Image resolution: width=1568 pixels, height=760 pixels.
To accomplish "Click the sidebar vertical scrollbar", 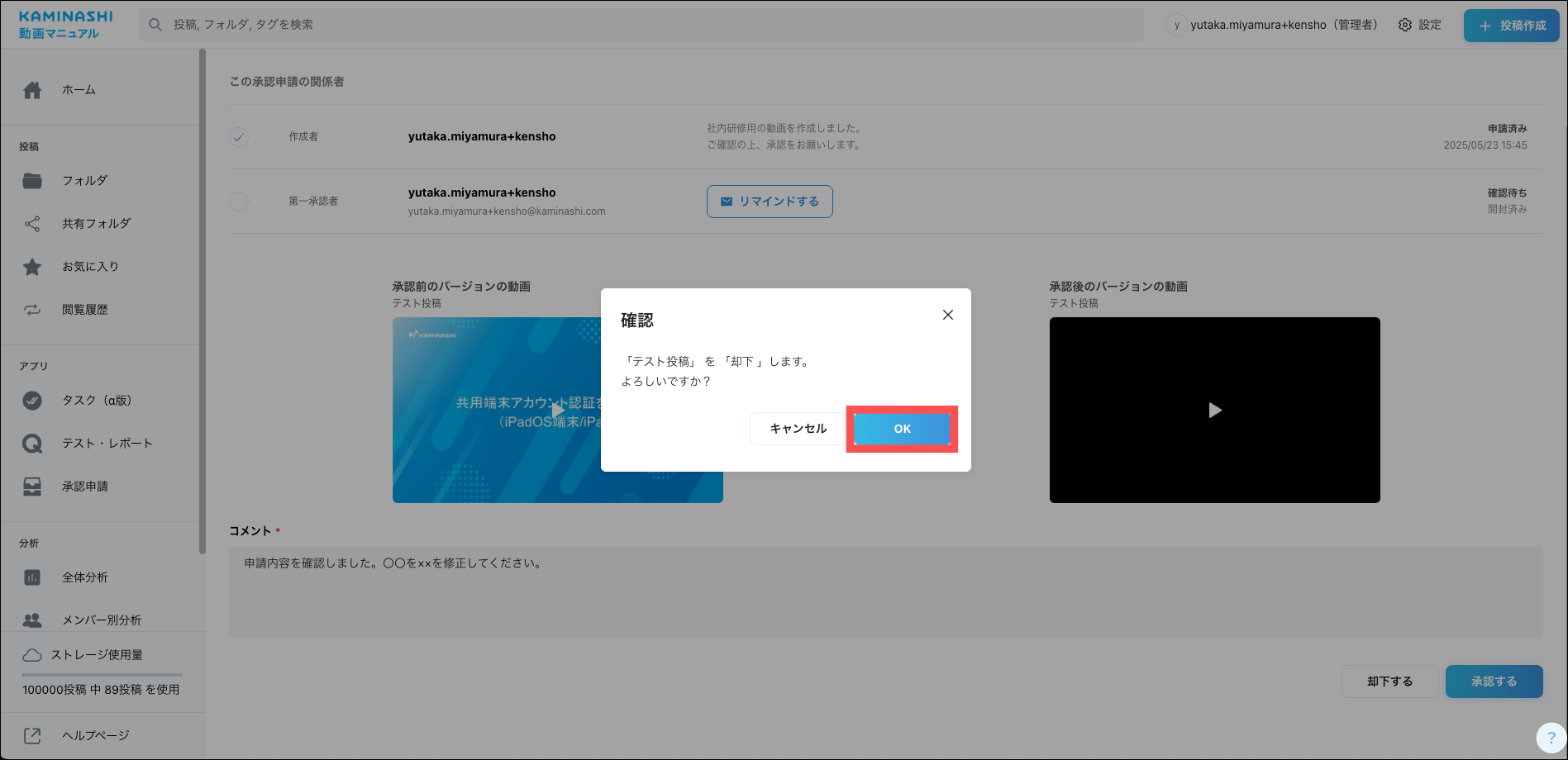I will (203, 302).
